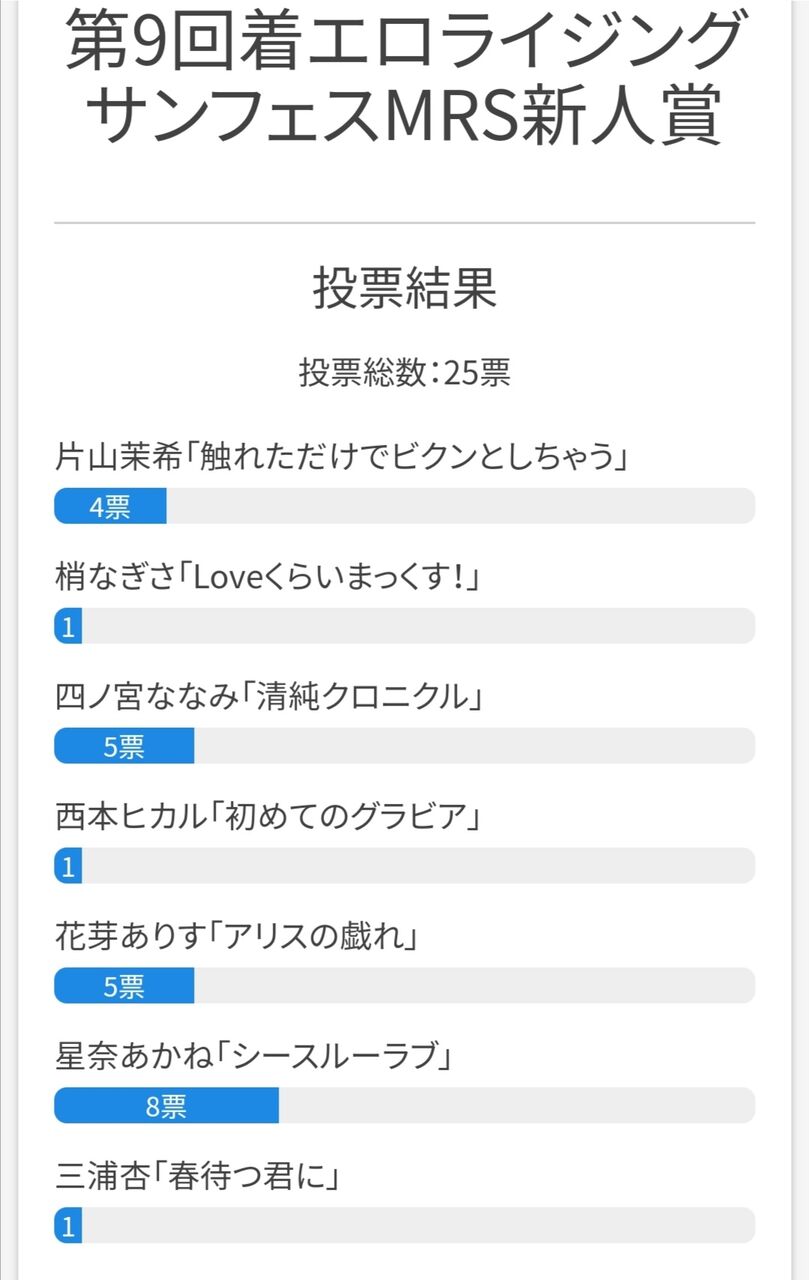Click the 四ノ宮ななみ「清純クロニクル」 entry title

click(x=269, y=697)
